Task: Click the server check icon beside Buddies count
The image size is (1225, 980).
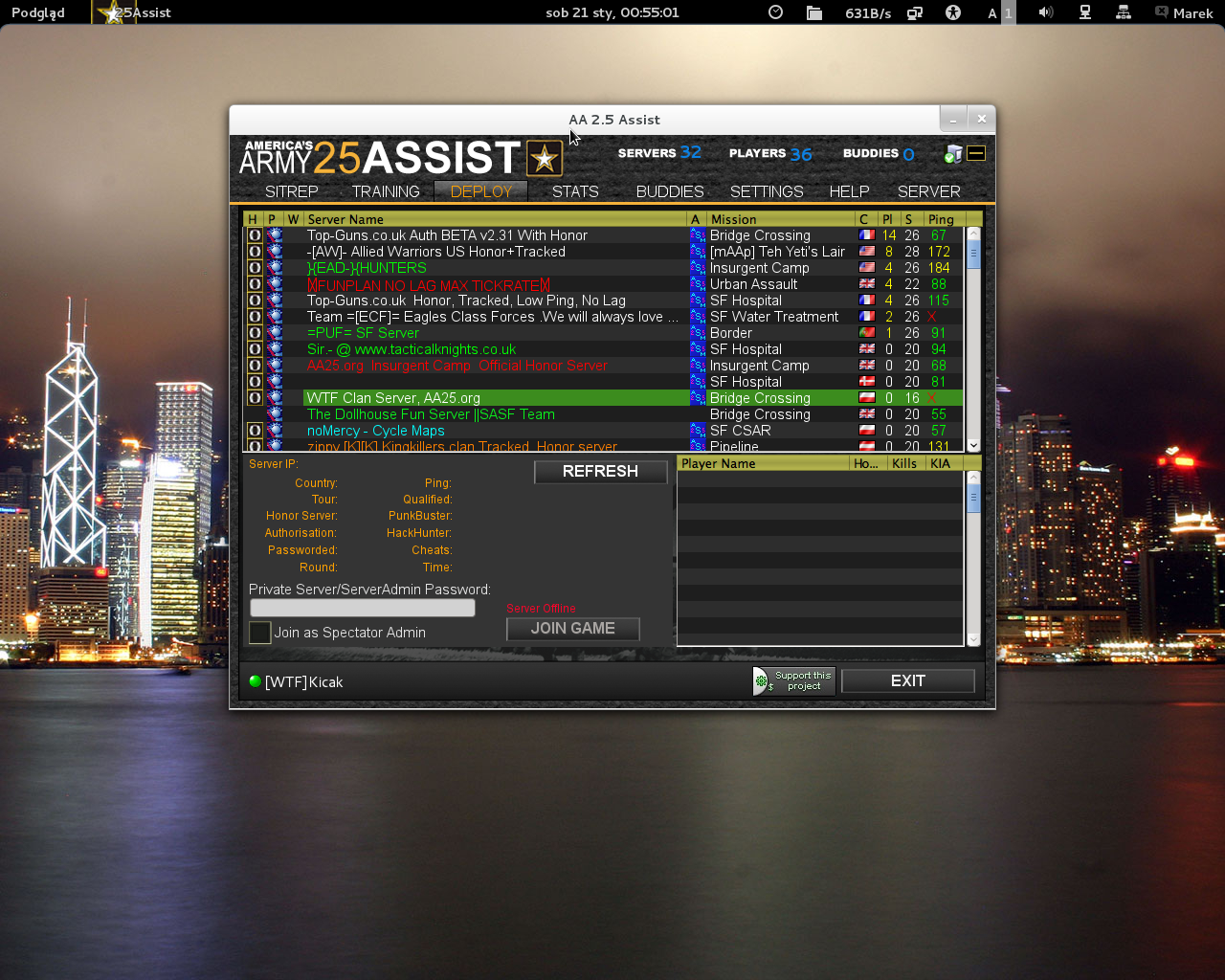Action: (x=953, y=153)
